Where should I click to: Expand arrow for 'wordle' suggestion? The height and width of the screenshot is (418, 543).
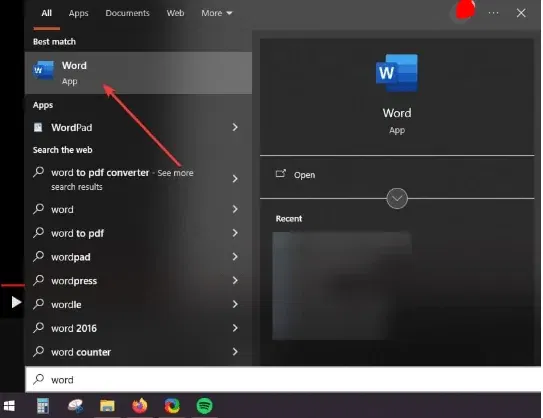click(x=235, y=304)
